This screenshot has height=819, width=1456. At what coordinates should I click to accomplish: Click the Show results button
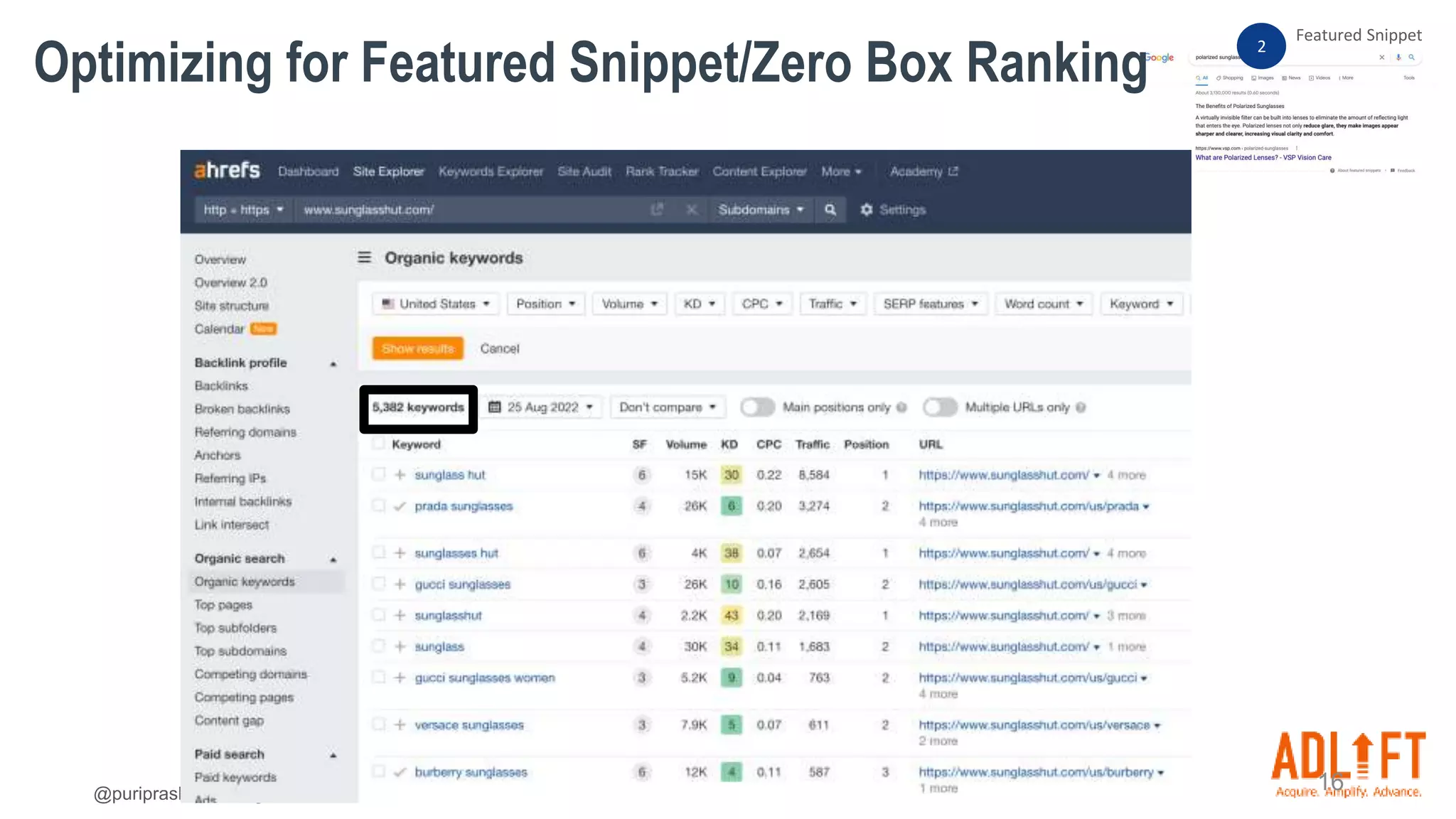[x=417, y=348]
